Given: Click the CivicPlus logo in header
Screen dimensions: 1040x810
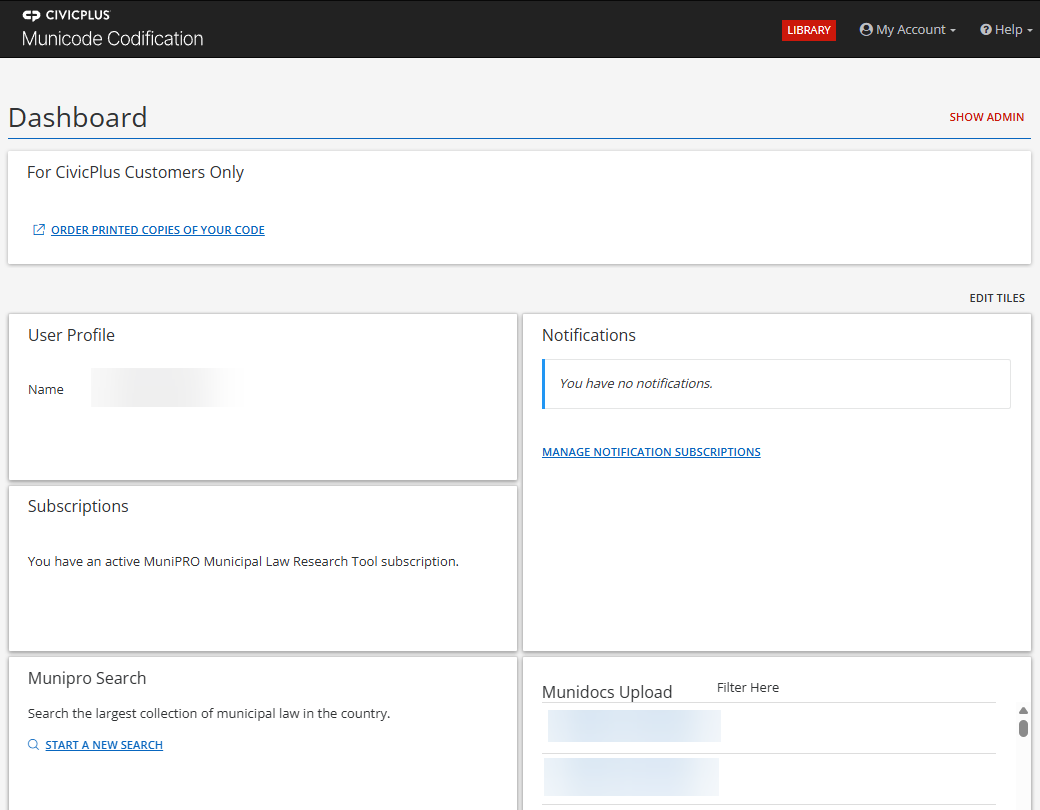Looking at the screenshot, I should coord(66,15).
